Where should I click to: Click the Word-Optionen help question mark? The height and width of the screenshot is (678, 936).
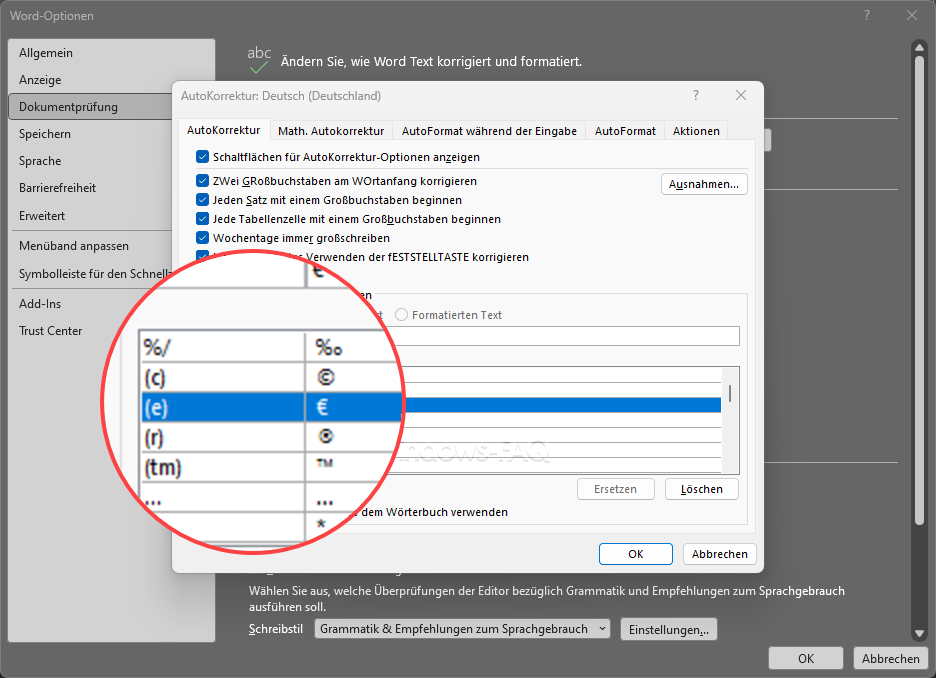[x=867, y=16]
